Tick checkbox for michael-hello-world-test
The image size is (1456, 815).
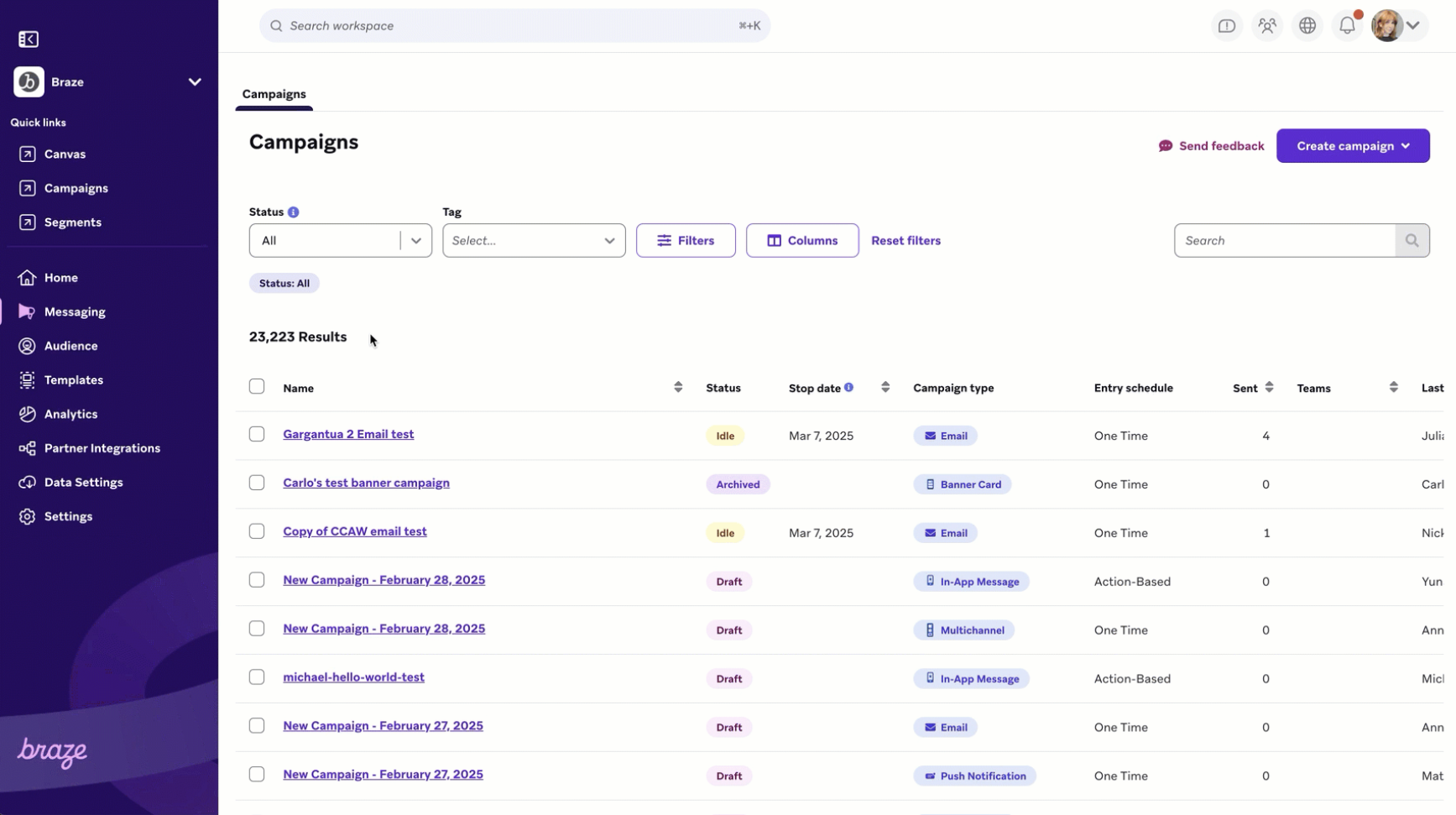pyautogui.click(x=257, y=677)
